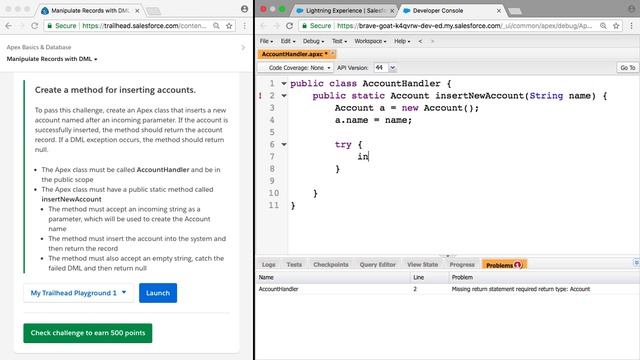640x360 pixels.
Task: Click the error marker on line 2
Action: [260, 96]
